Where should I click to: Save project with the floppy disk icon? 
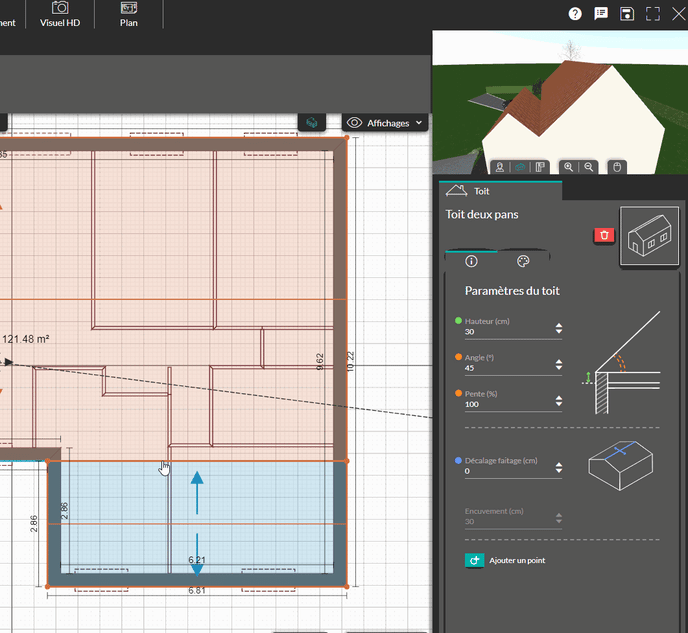(627, 14)
